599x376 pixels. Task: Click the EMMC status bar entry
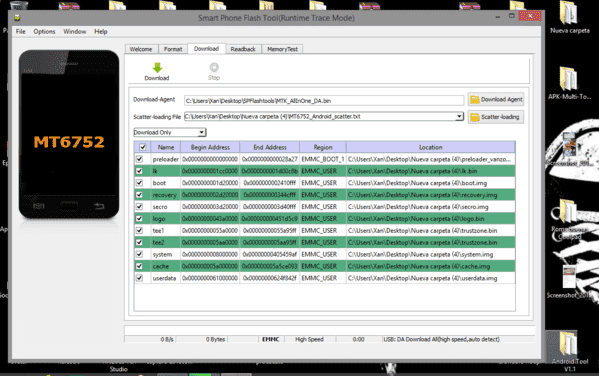pos(270,339)
